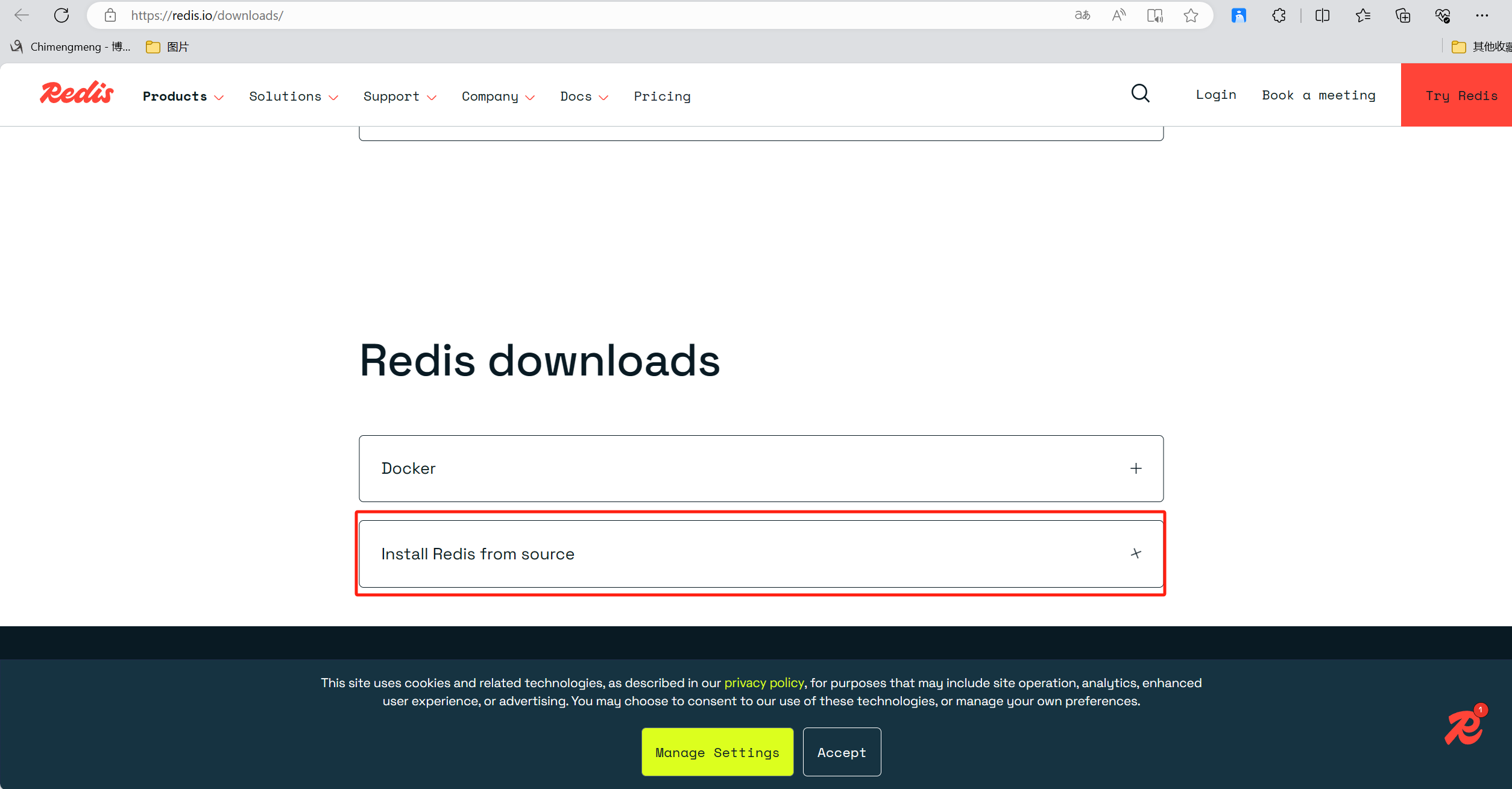The width and height of the screenshot is (1512, 789).
Task: Open the 图片 bookmarks folder
Action: (167, 46)
